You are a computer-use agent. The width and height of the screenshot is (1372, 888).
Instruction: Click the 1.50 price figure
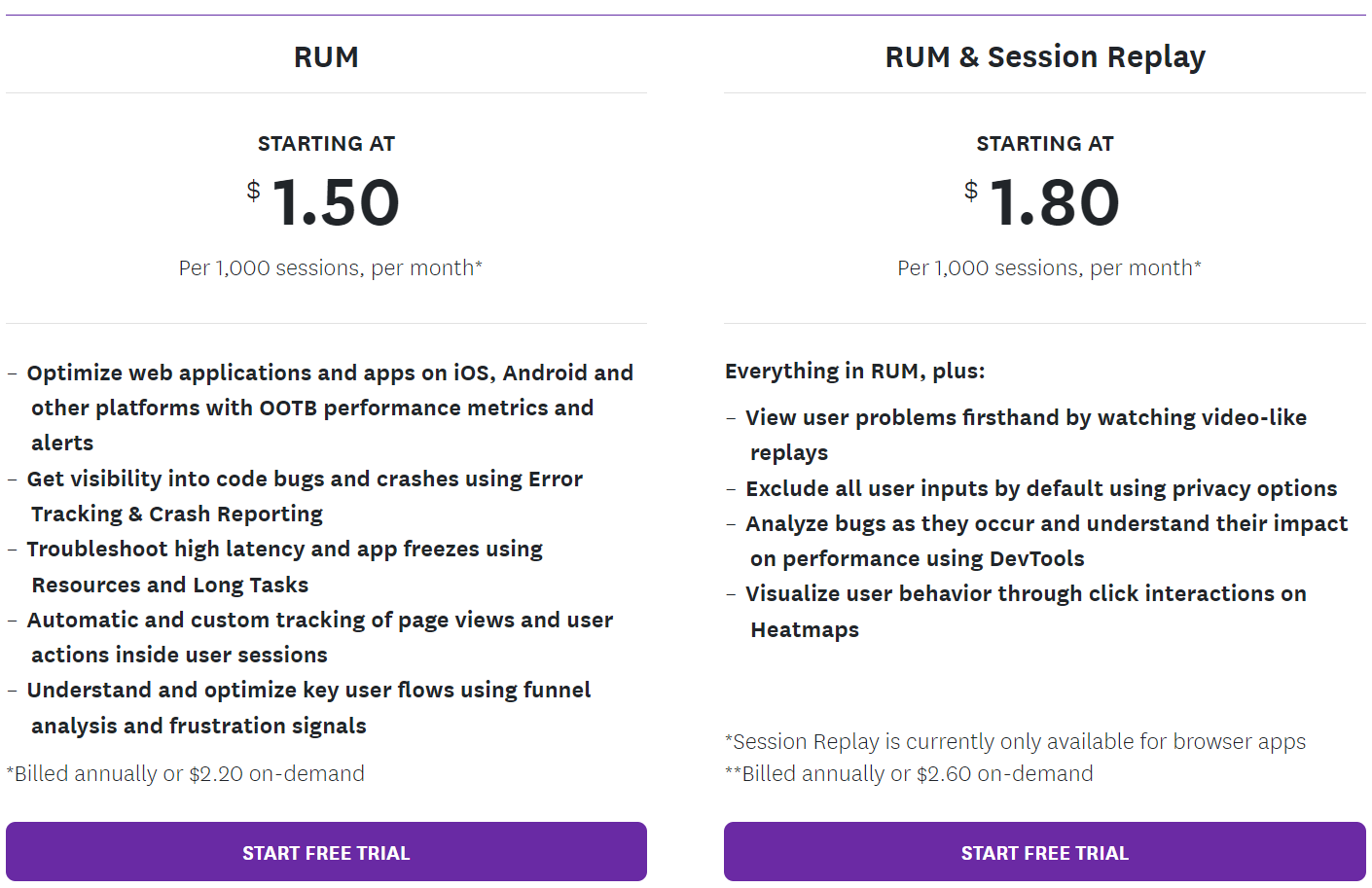click(336, 202)
